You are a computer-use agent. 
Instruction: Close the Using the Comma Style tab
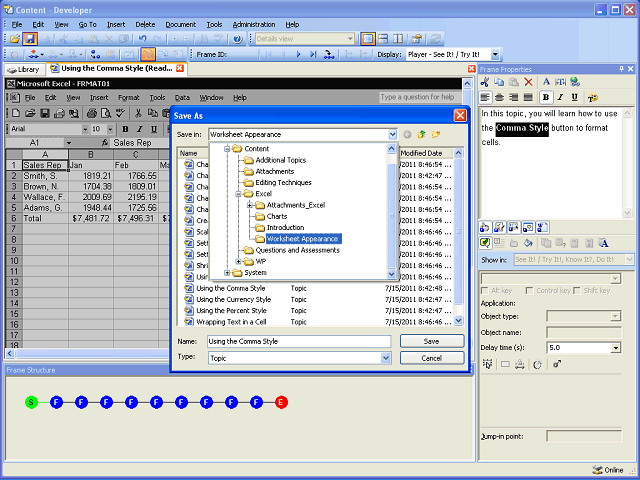(x=180, y=69)
